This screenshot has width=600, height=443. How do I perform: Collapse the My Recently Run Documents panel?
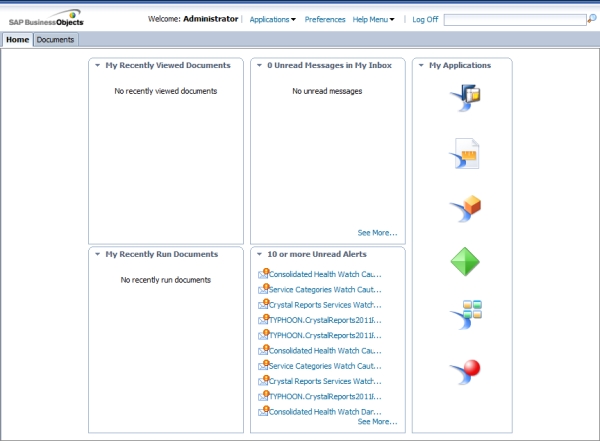tap(97, 254)
